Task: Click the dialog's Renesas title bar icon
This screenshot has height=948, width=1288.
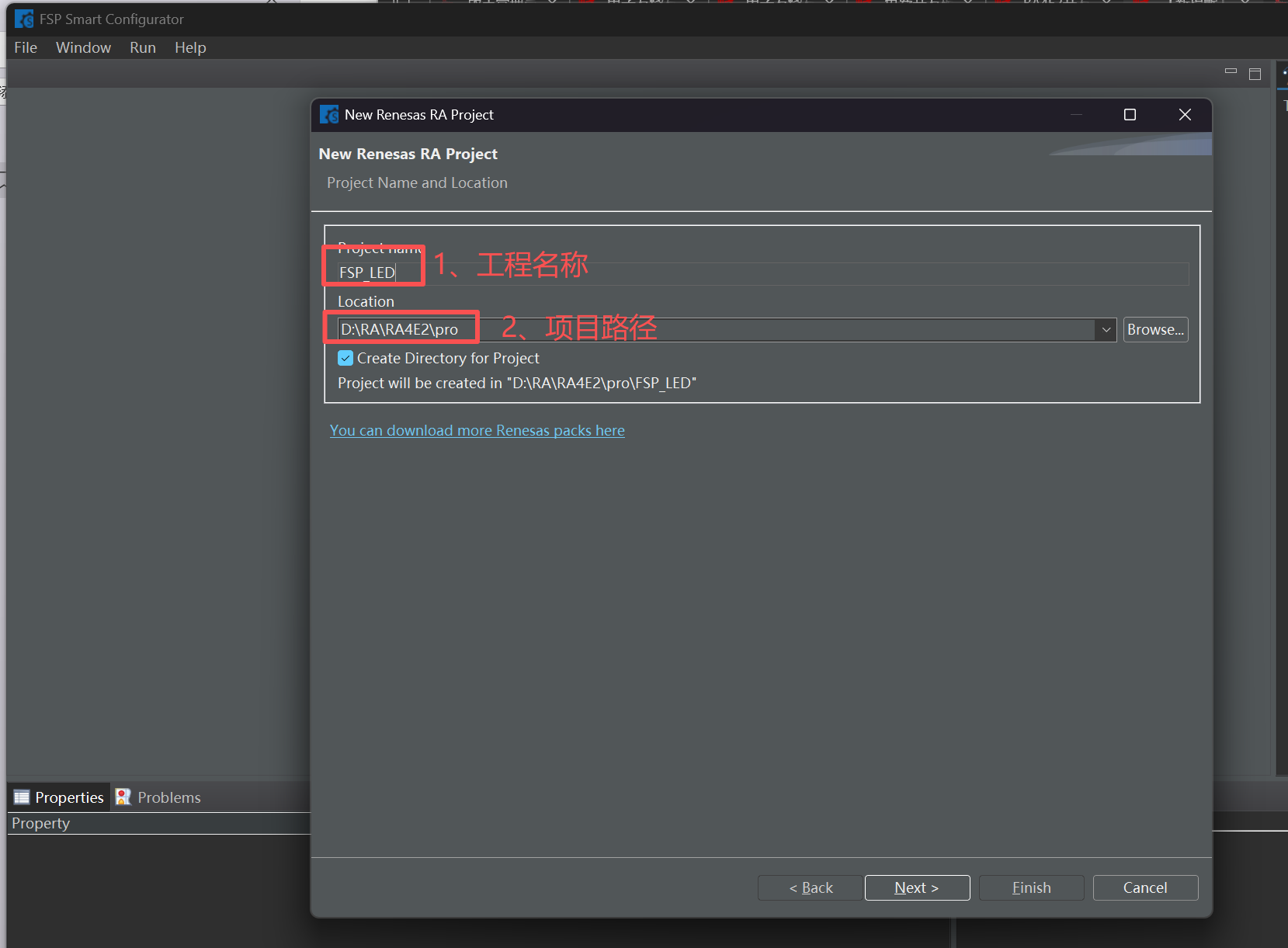Action: pos(329,114)
